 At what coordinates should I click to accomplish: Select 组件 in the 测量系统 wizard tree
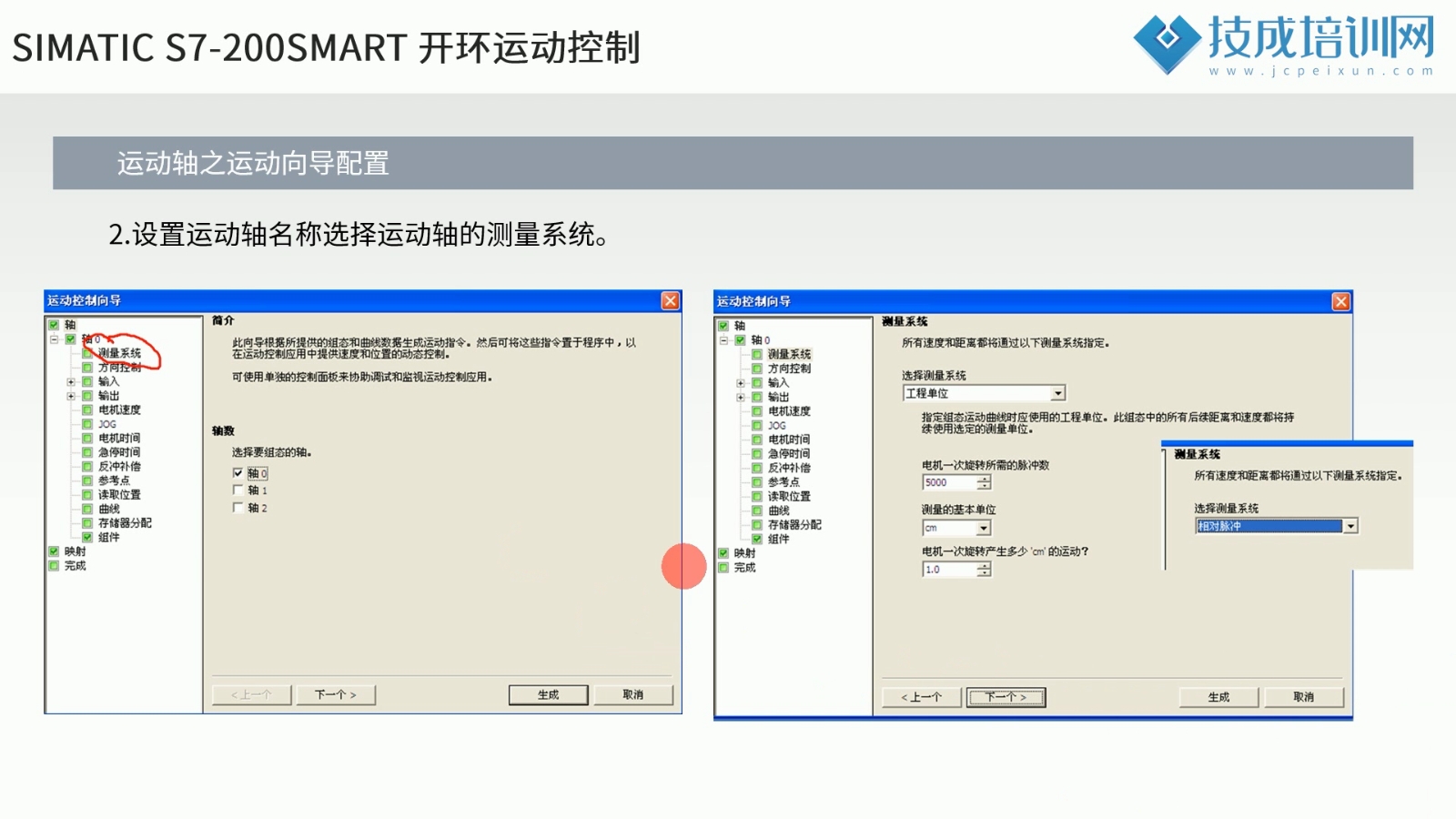tap(779, 539)
